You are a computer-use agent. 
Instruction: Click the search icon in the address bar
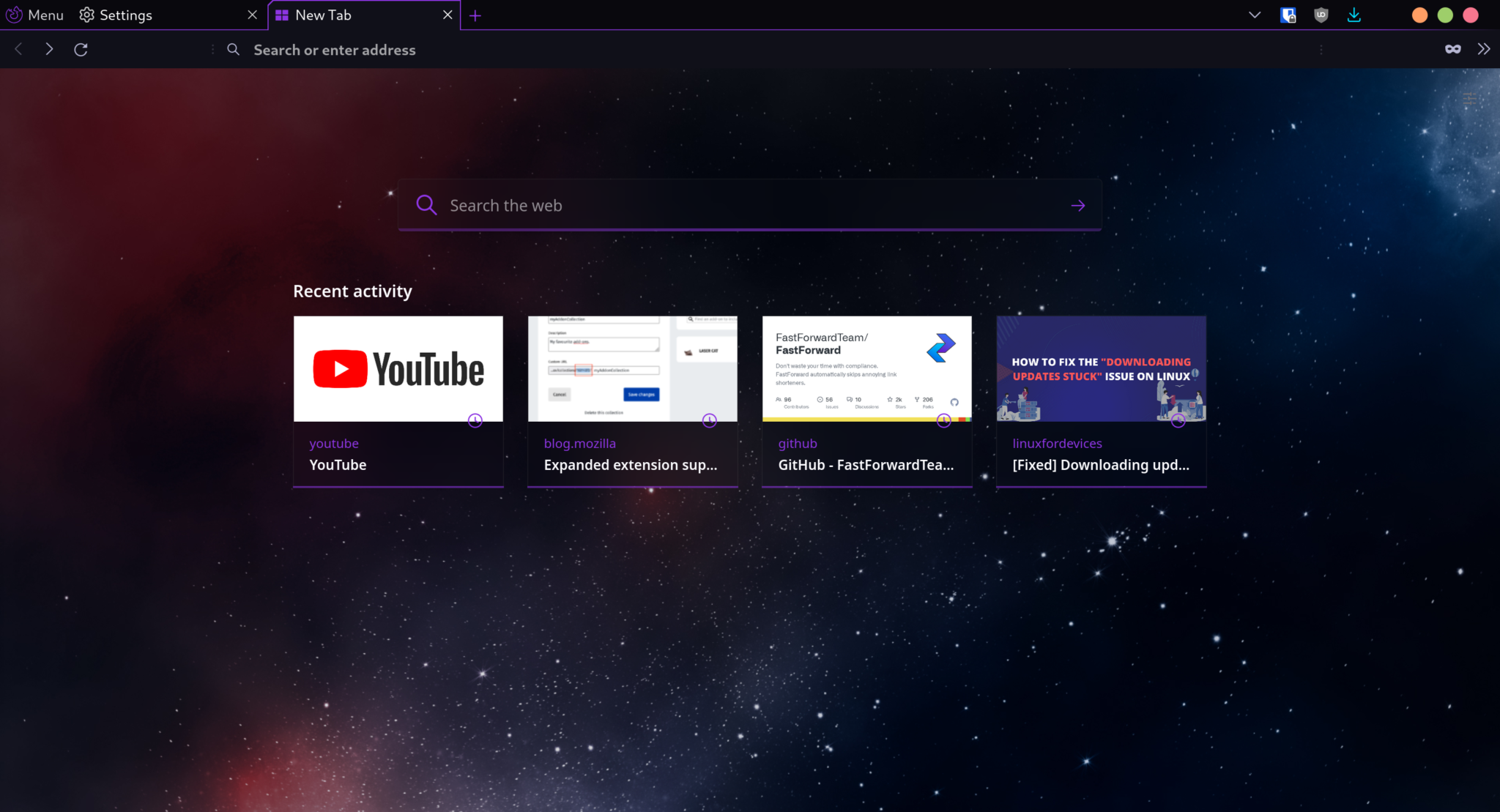[234, 49]
